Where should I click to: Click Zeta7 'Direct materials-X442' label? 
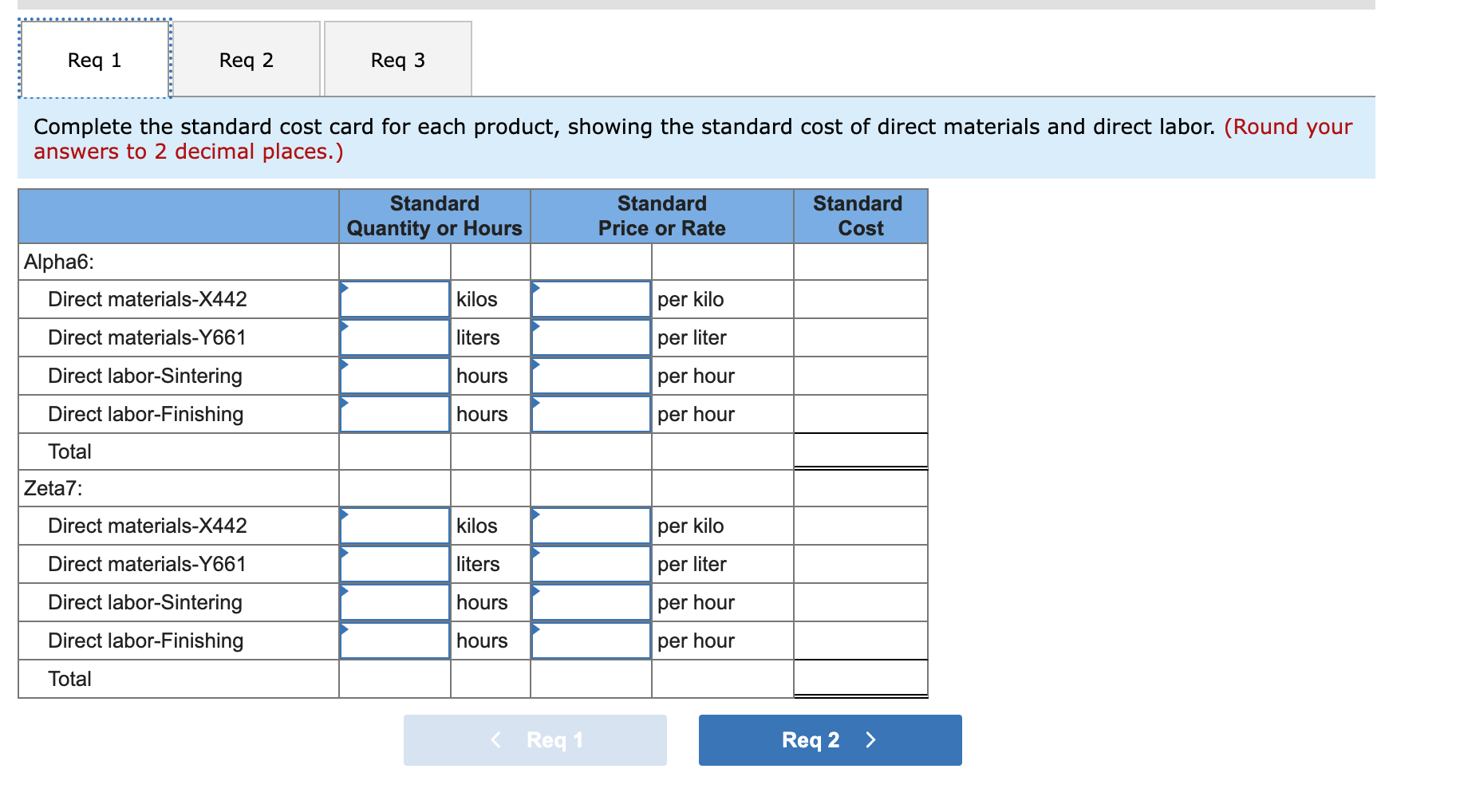click(148, 526)
